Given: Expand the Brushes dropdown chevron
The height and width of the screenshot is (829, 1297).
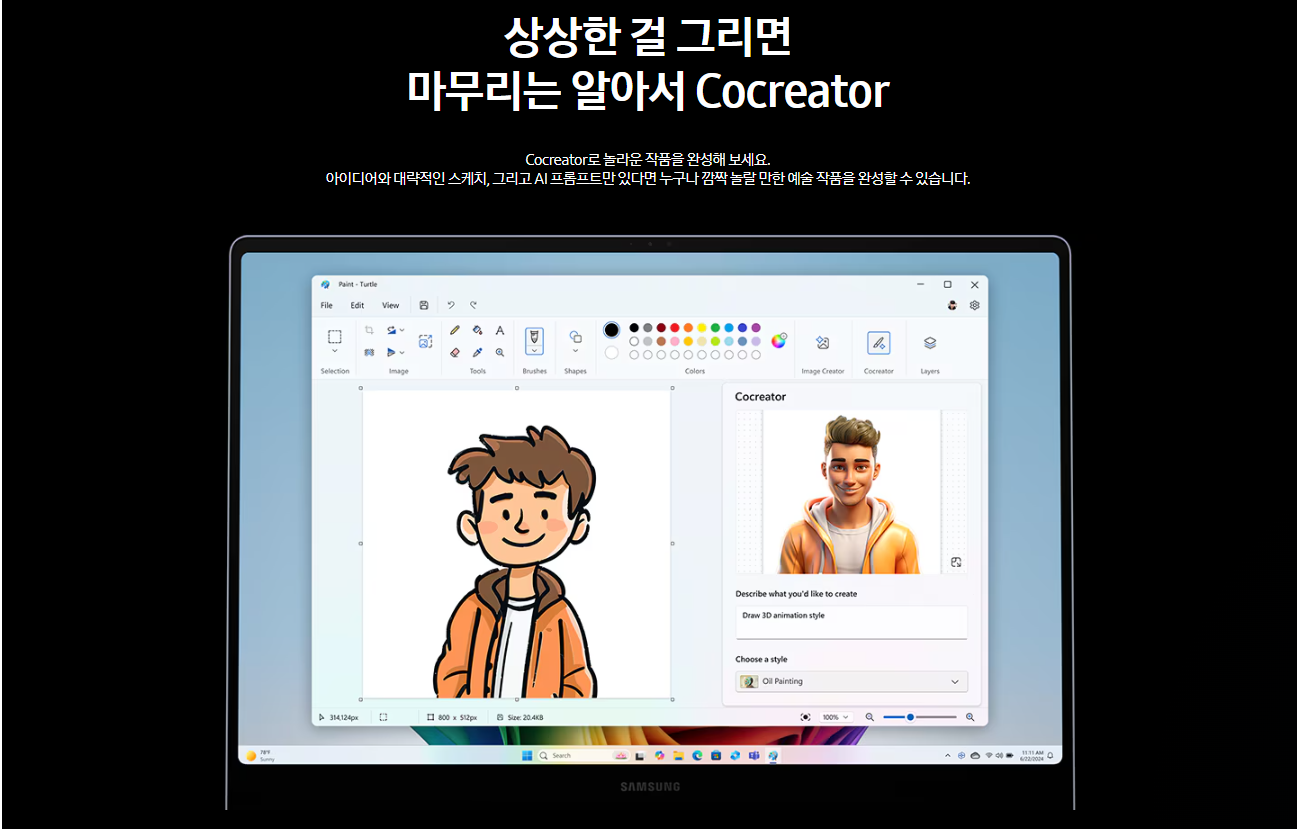Looking at the screenshot, I should (534, 350).
